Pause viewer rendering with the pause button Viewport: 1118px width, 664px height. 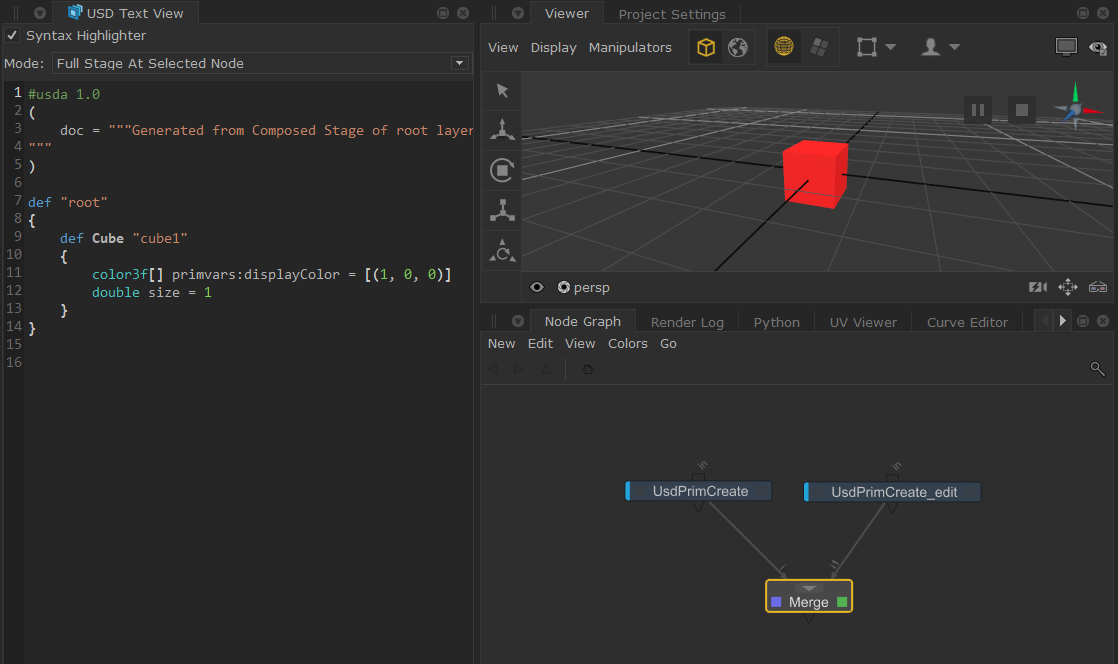978,109
